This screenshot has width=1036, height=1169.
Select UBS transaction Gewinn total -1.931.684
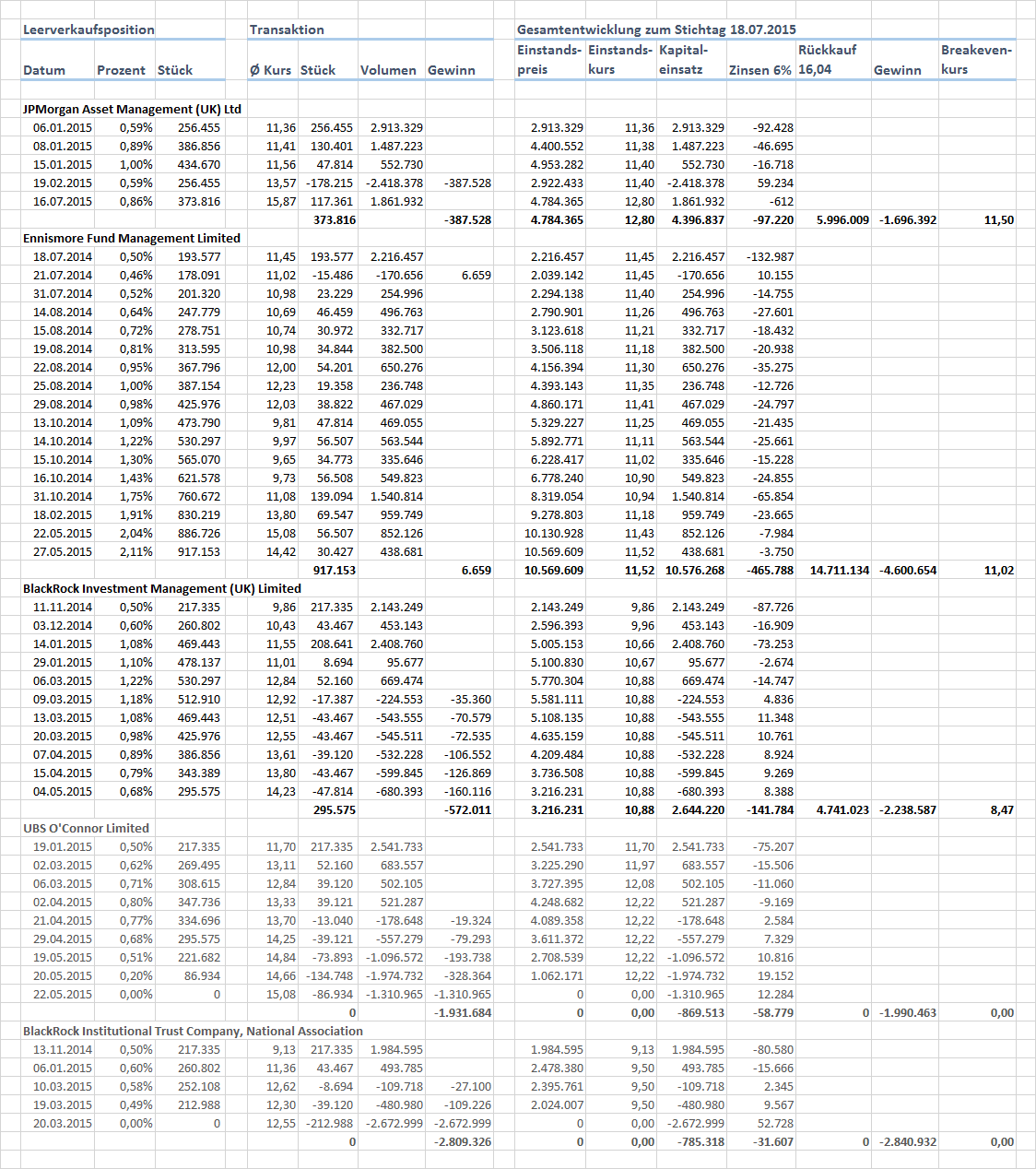click(463, 1012)
